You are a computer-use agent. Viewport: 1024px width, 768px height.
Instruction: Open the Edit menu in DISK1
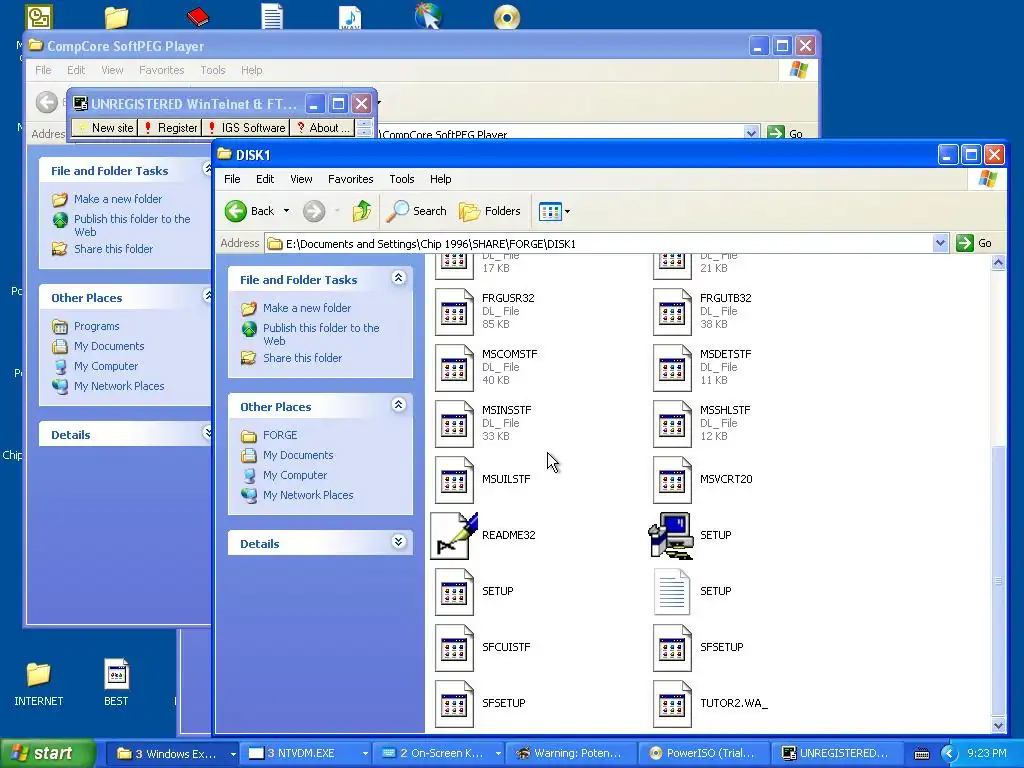coord(264,179)
